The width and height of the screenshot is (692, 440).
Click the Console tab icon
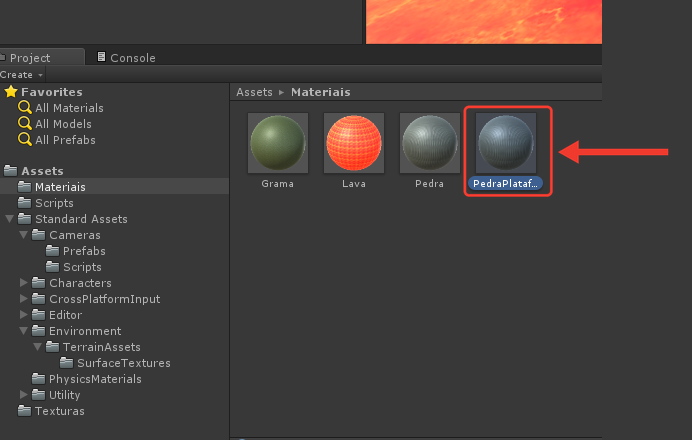(x=101, y=56)
